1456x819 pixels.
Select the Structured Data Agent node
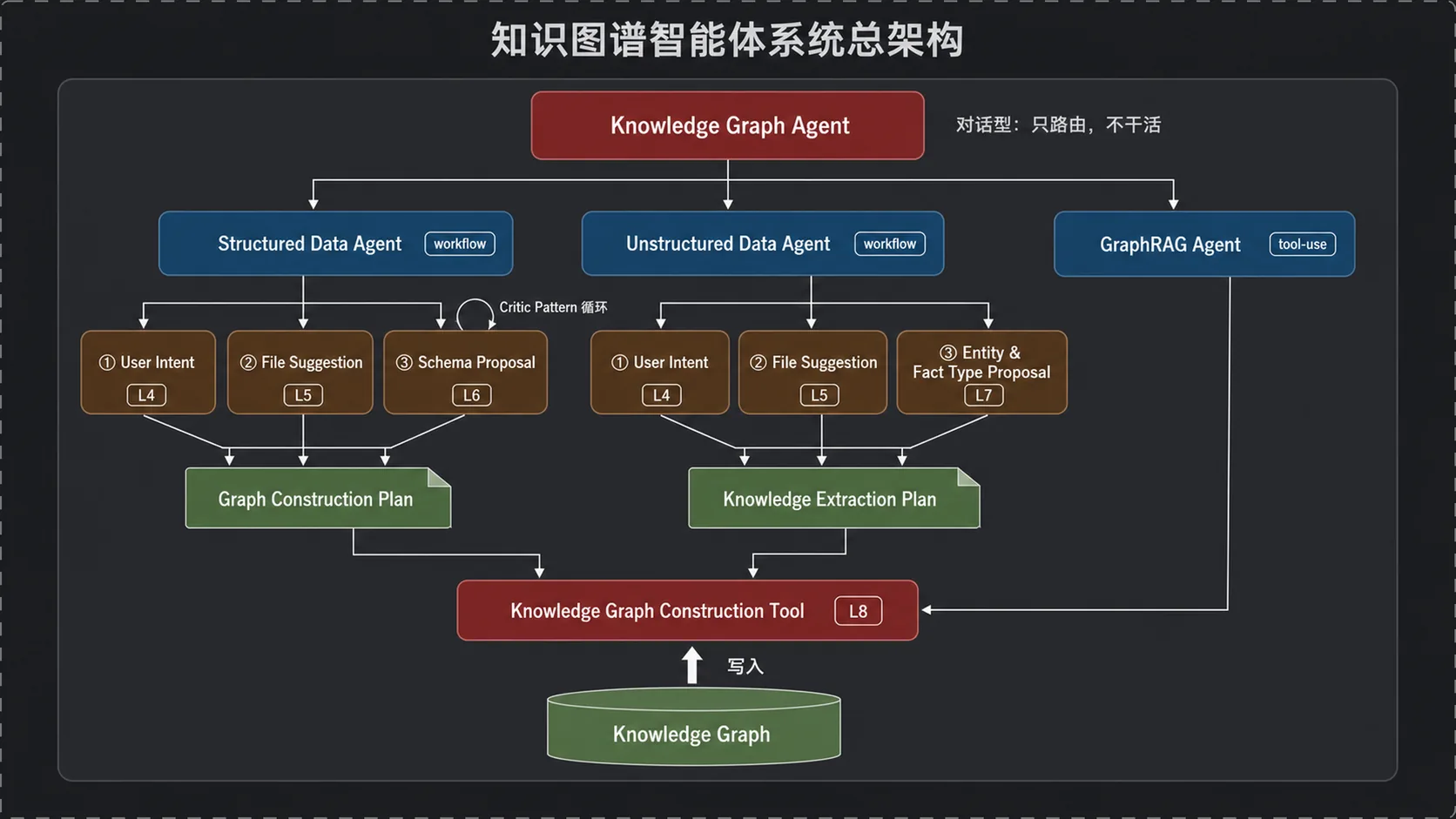(x=335, y=244)
